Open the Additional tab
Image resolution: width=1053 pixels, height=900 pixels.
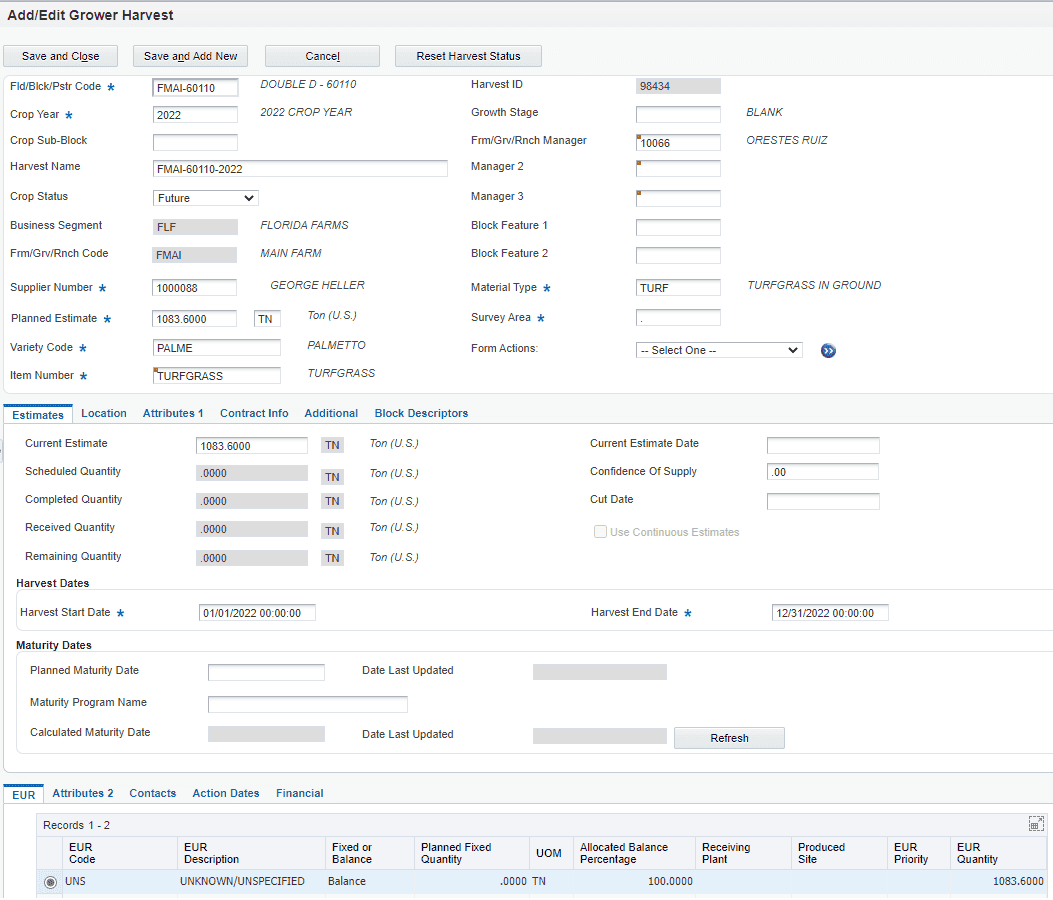pyautogui.click(x=331, y=413)
